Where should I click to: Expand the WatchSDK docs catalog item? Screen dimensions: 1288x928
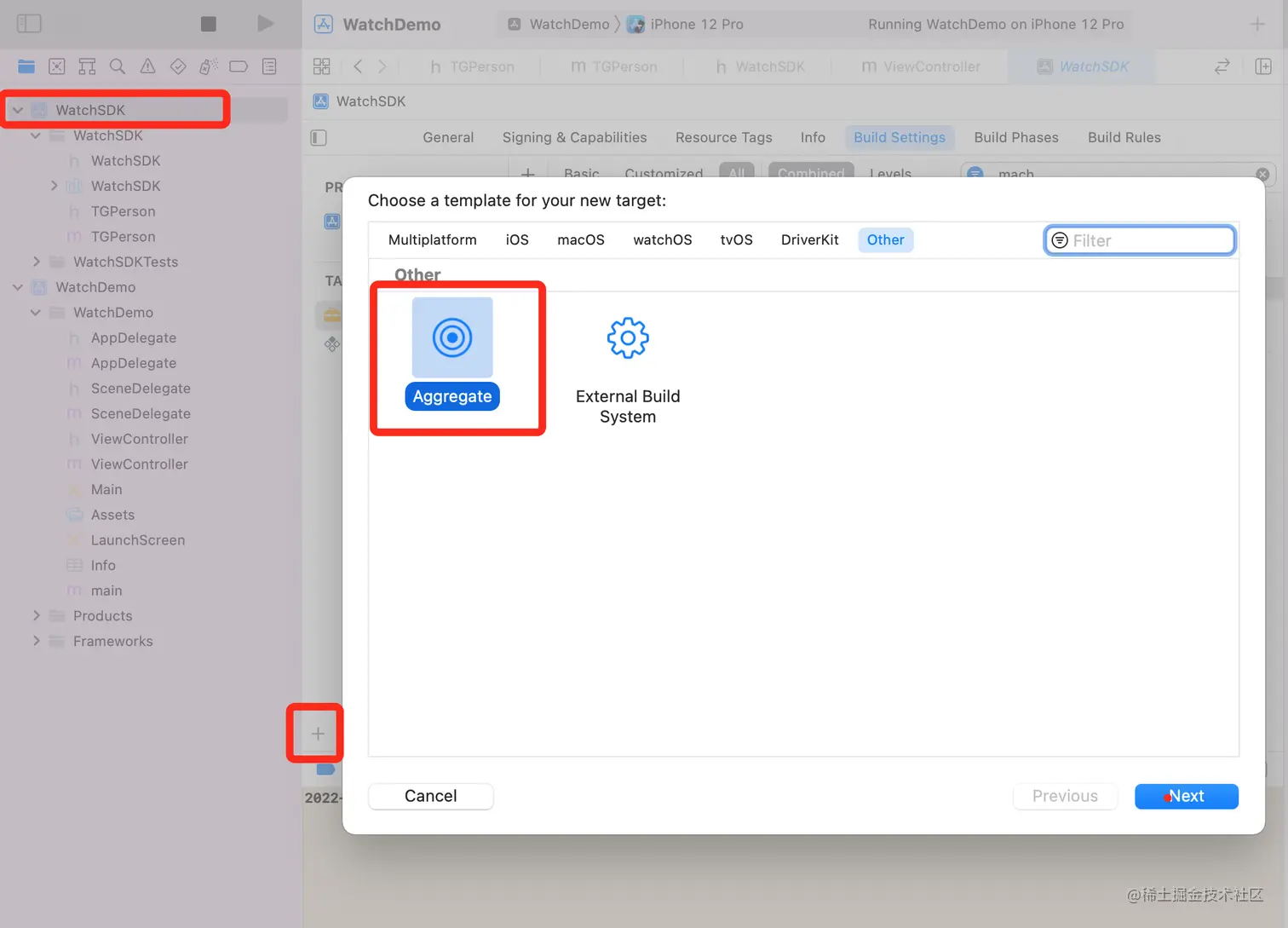(54, 186)
